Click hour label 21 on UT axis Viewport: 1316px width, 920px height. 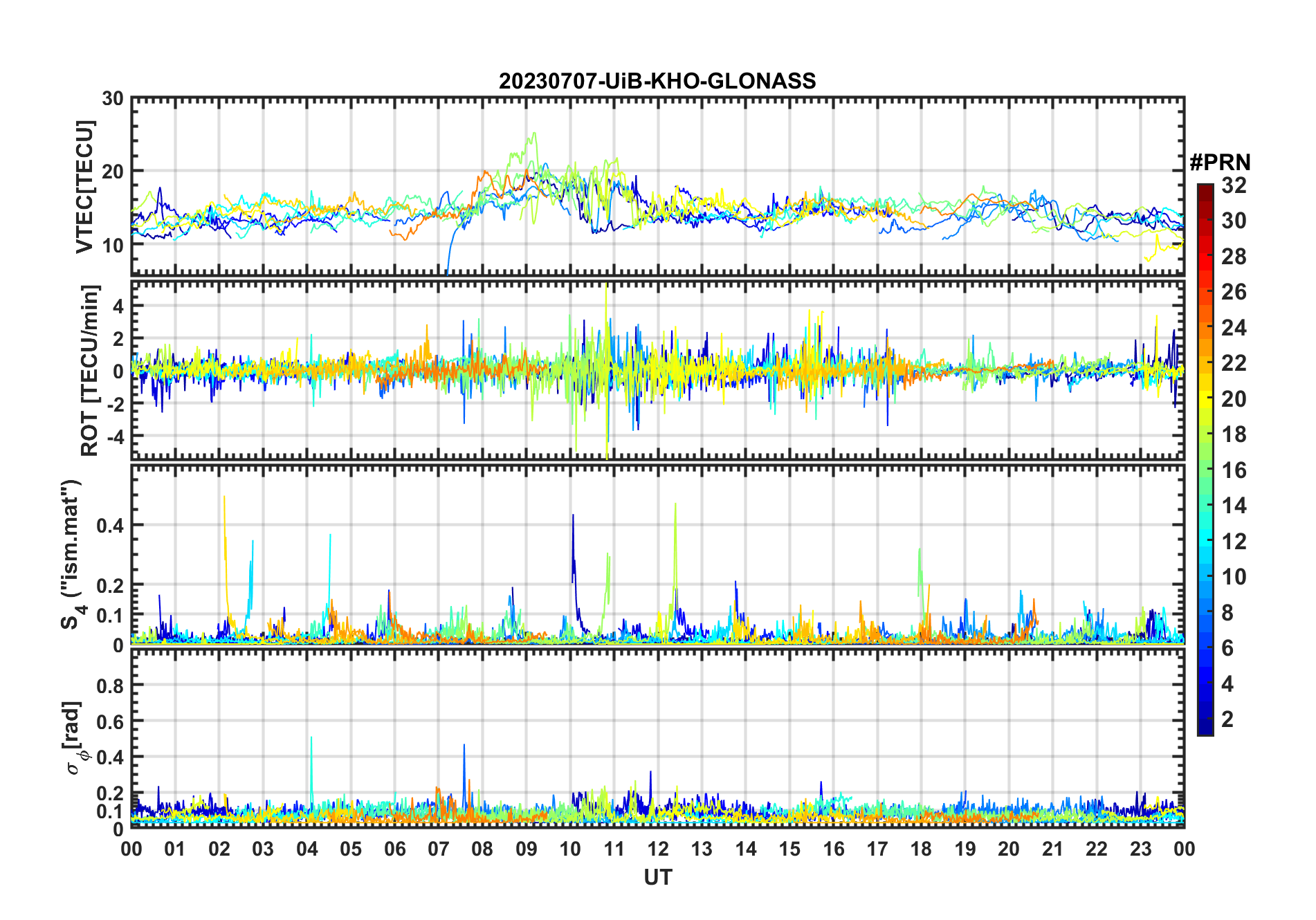[1053, 849]
